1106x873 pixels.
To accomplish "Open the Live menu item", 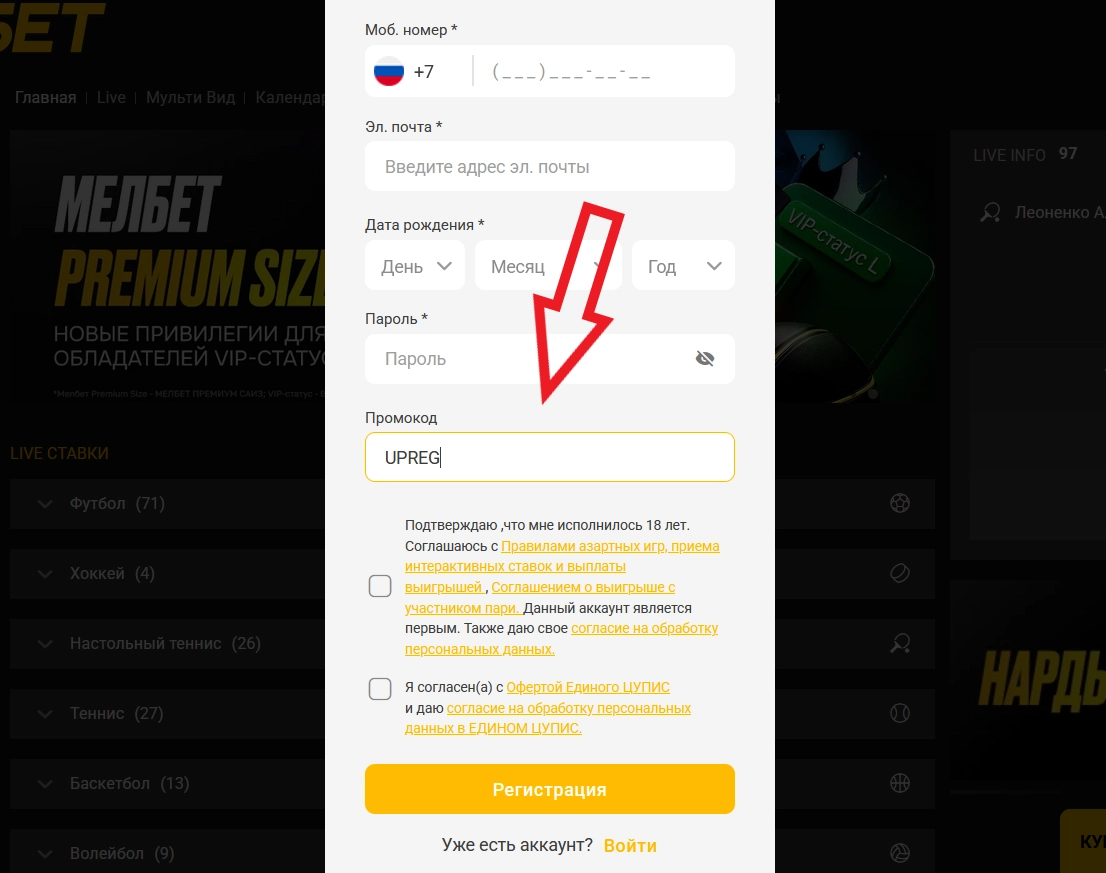I will (x=111, y=98).
